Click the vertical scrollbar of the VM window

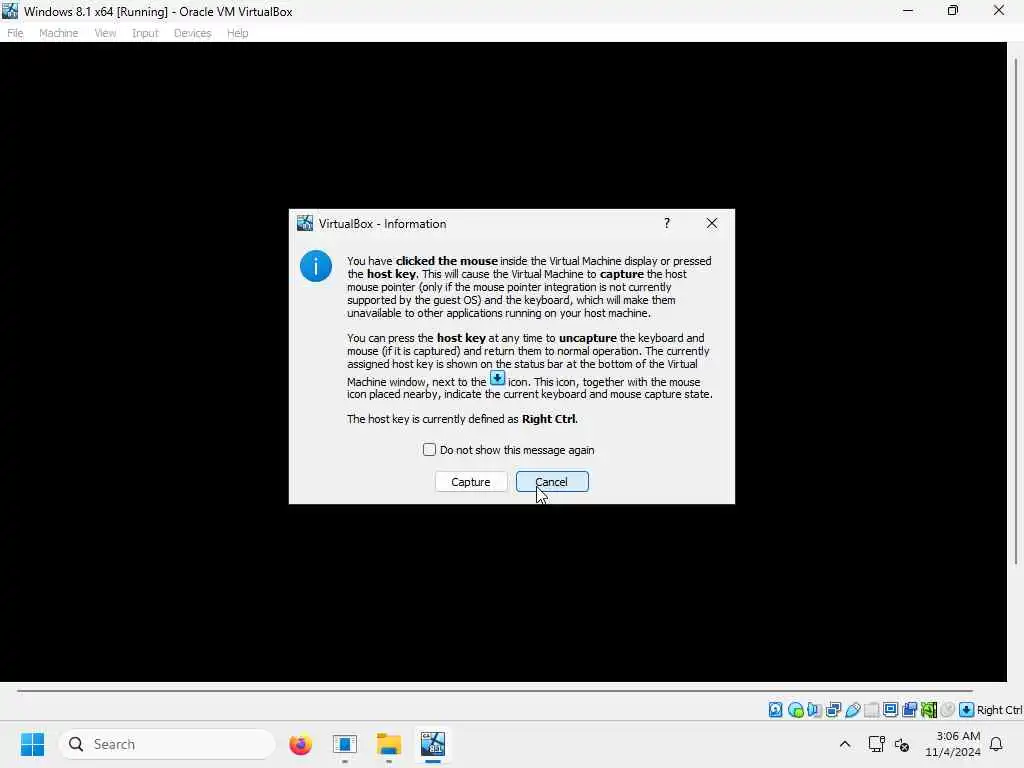click(x=1016, y=312)
